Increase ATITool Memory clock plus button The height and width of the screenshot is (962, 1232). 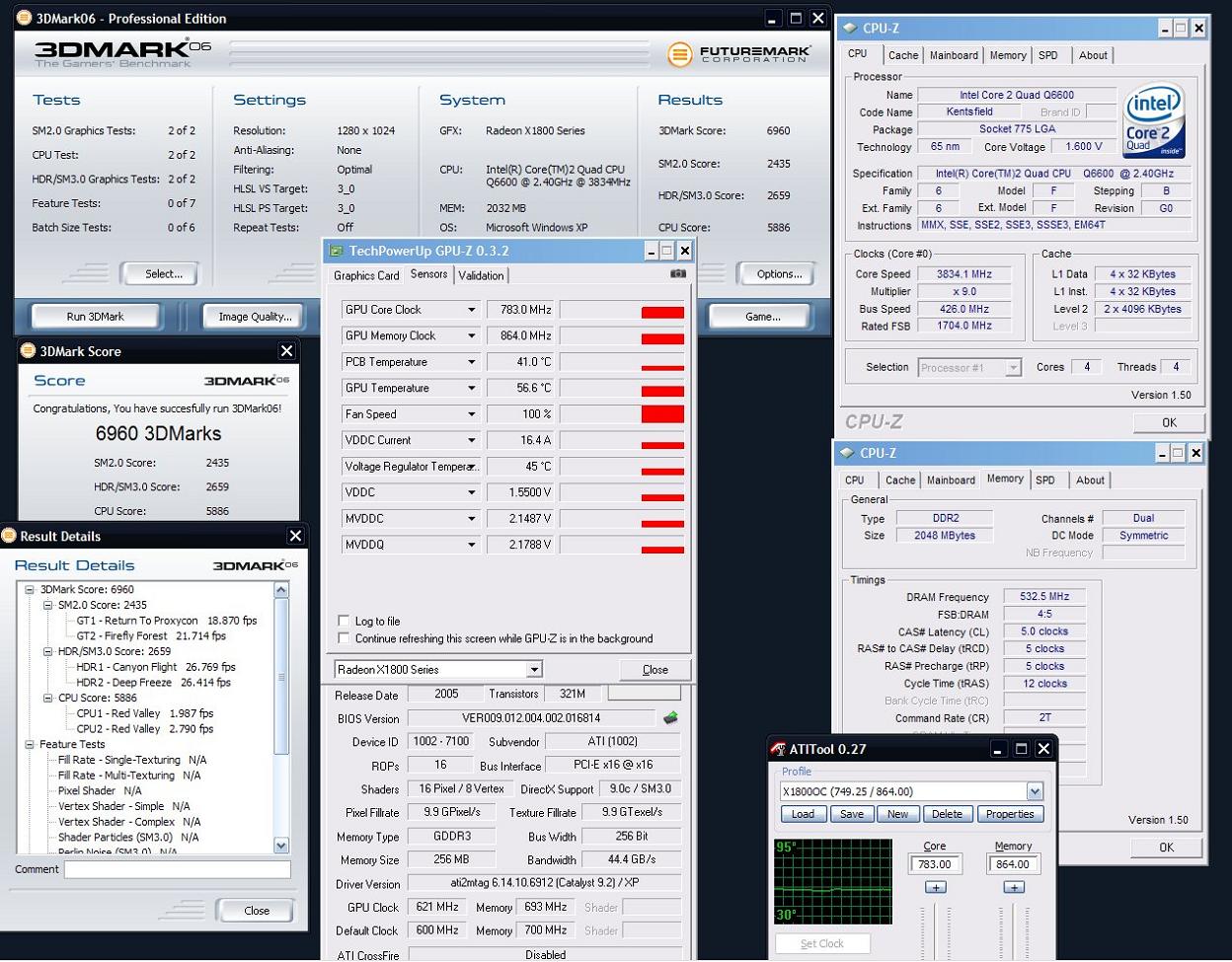1013,887
